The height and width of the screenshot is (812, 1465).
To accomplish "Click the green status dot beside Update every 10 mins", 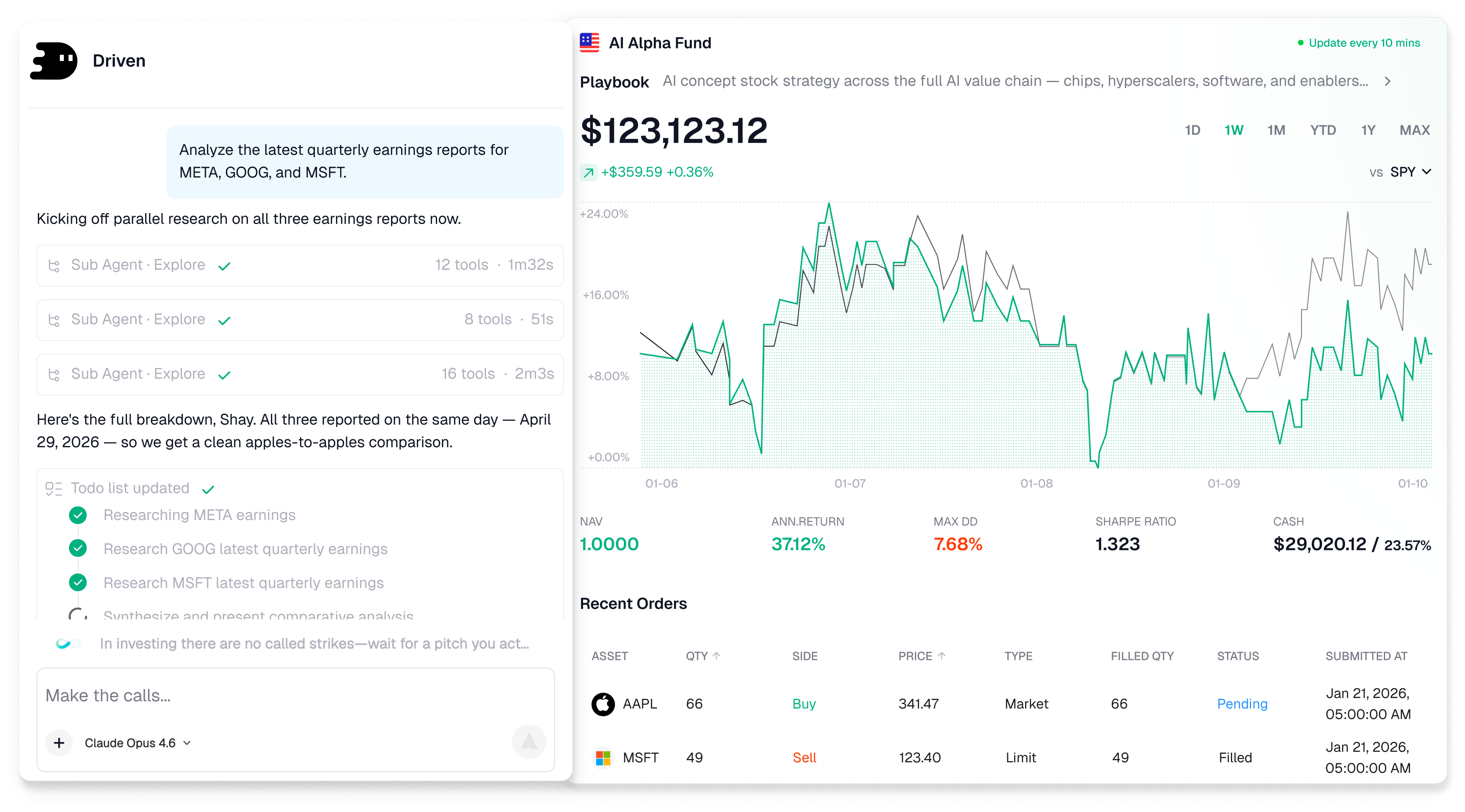I will pos(1300,42).
